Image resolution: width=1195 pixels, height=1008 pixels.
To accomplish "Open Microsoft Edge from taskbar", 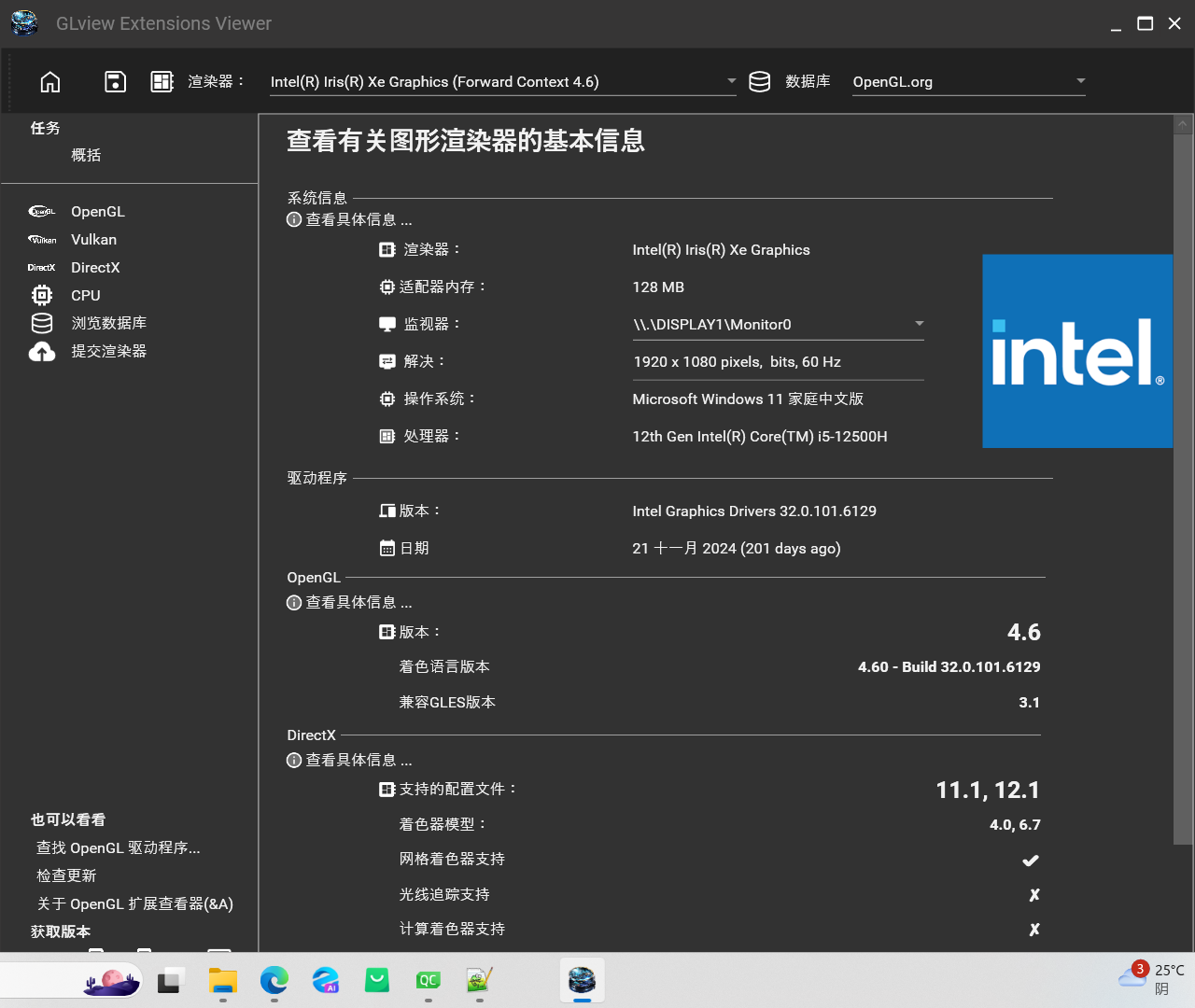I will coord(274,980).
